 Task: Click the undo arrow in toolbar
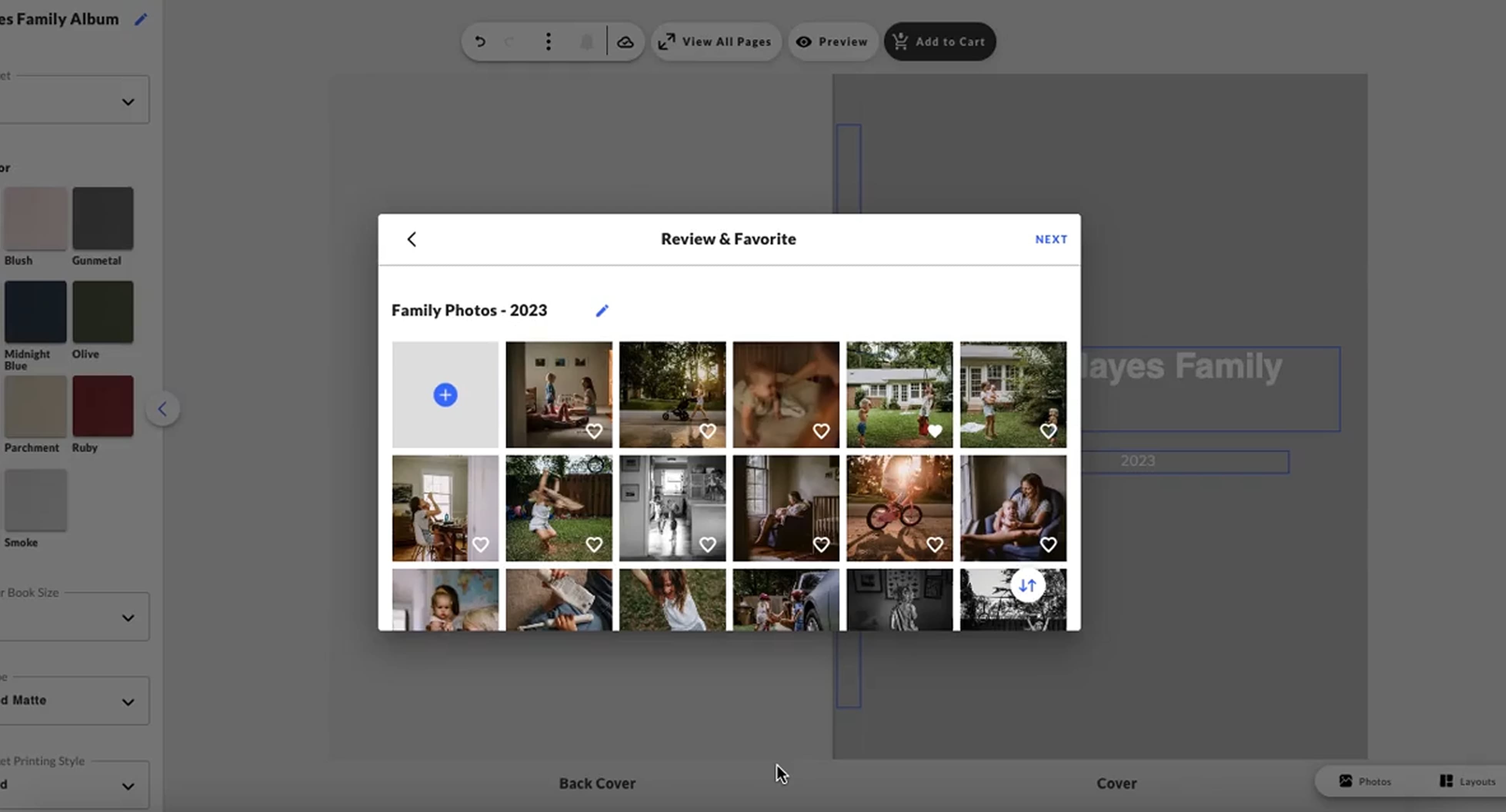pyautogui.click(x=480, y=42)
